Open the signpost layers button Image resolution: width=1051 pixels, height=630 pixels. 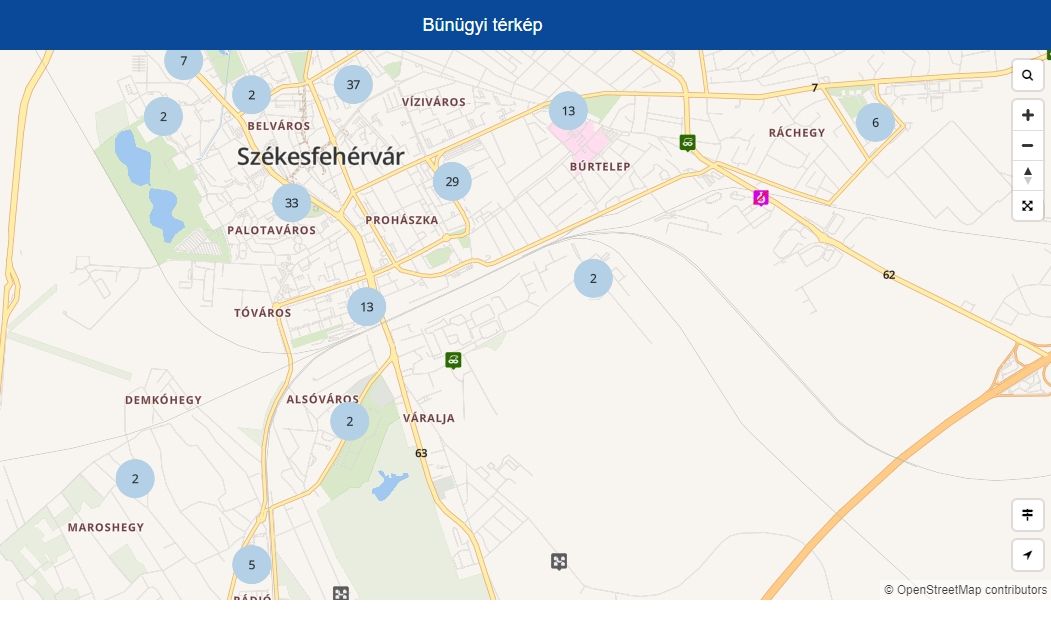click(x=1027, y=515)
